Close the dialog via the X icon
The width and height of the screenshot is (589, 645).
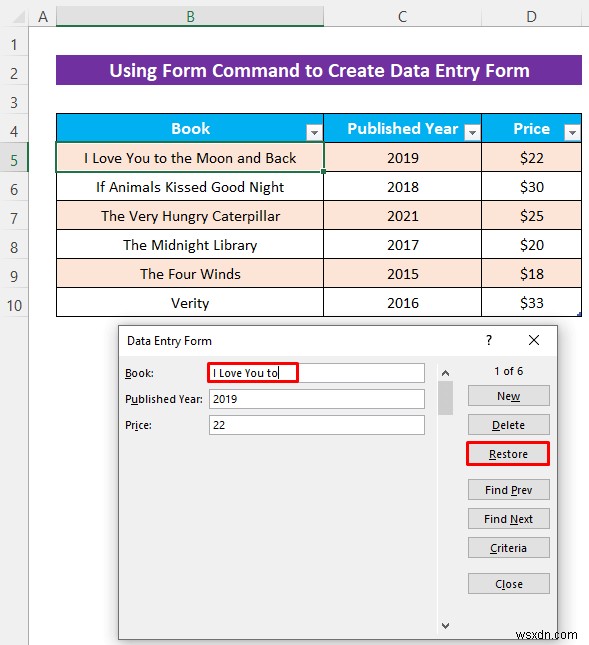[x=534, y=340]
